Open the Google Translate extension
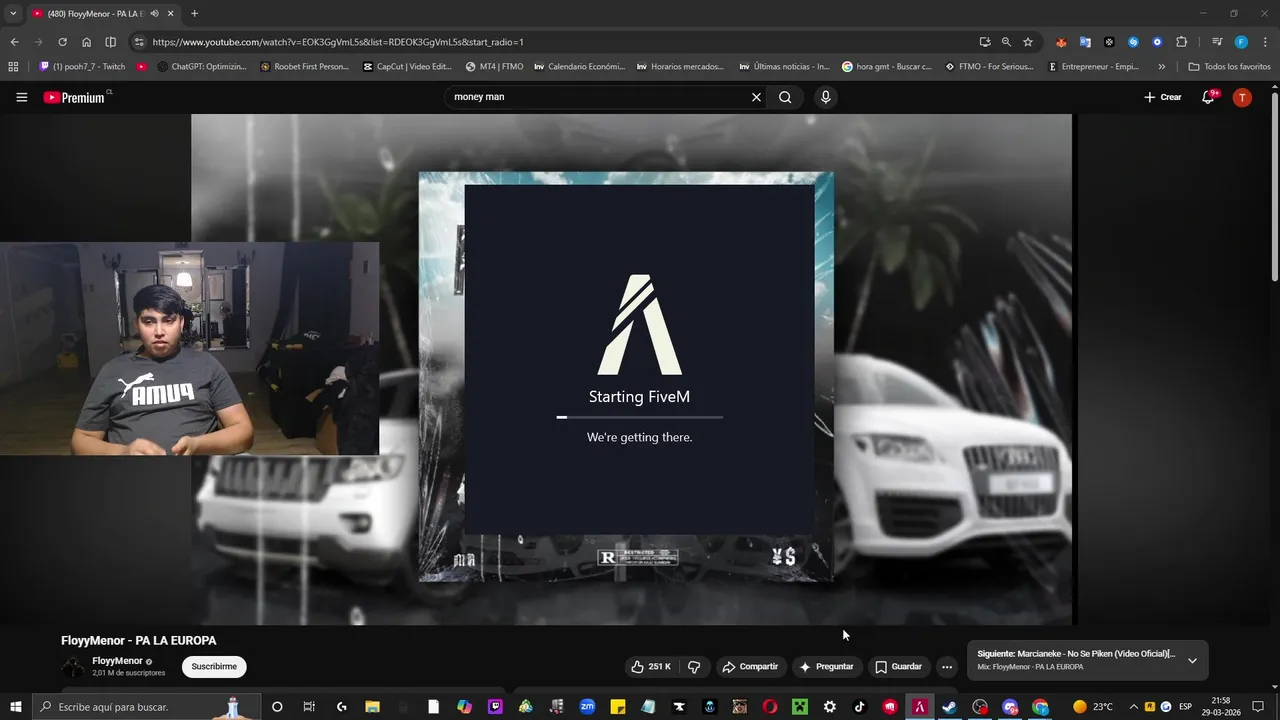1280x720 pixels. pos(1085,42)
